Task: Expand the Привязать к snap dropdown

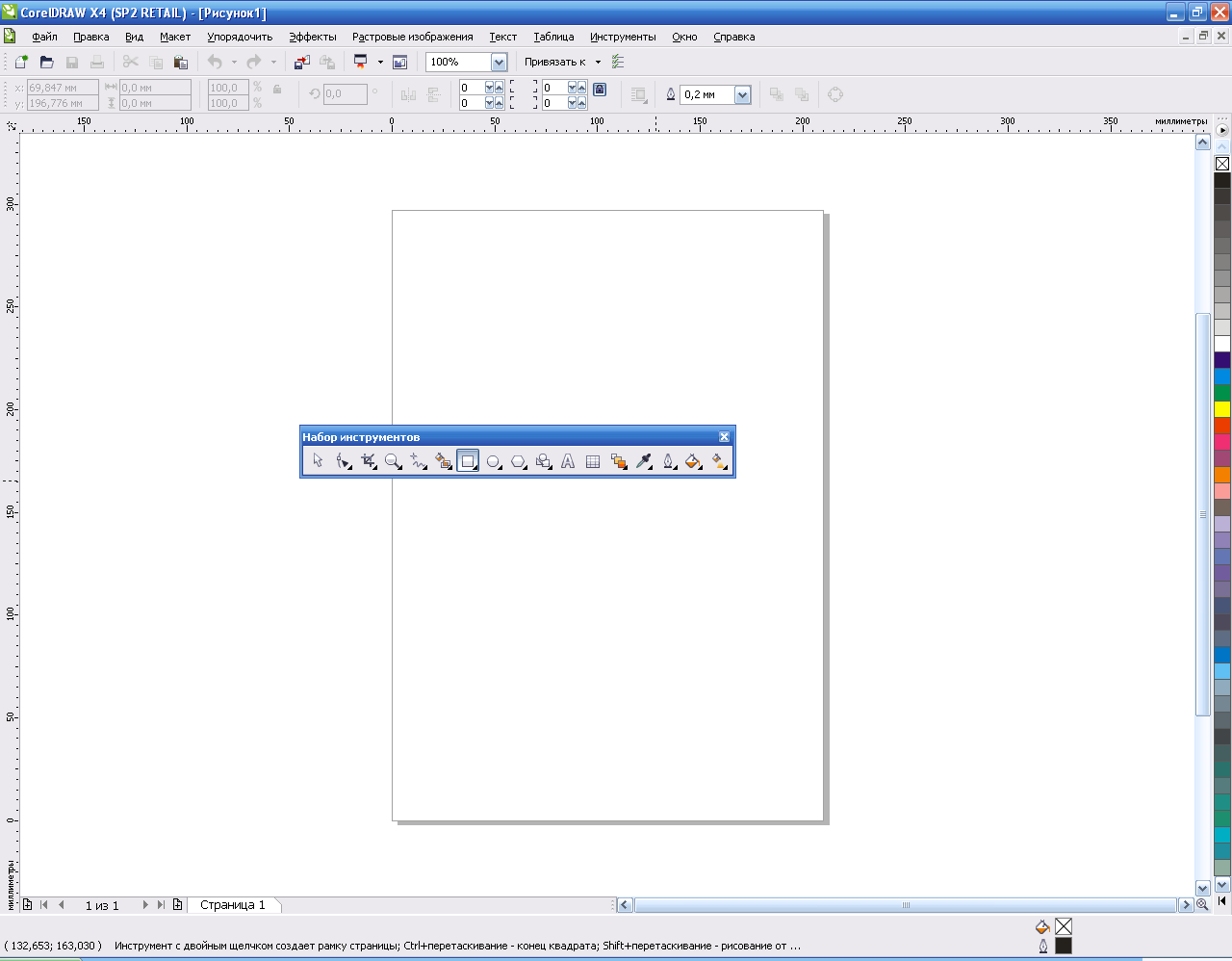Action: click(x=598, y=62)
